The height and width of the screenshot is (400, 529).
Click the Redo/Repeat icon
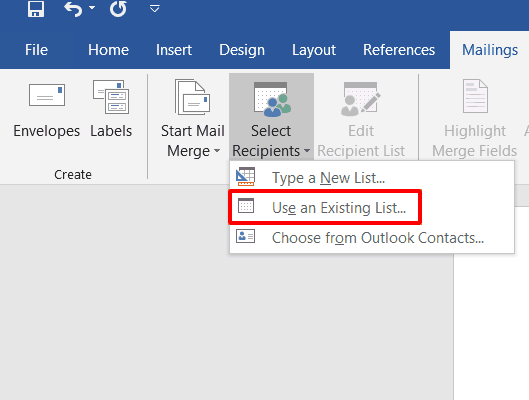(x=118, y=9)
